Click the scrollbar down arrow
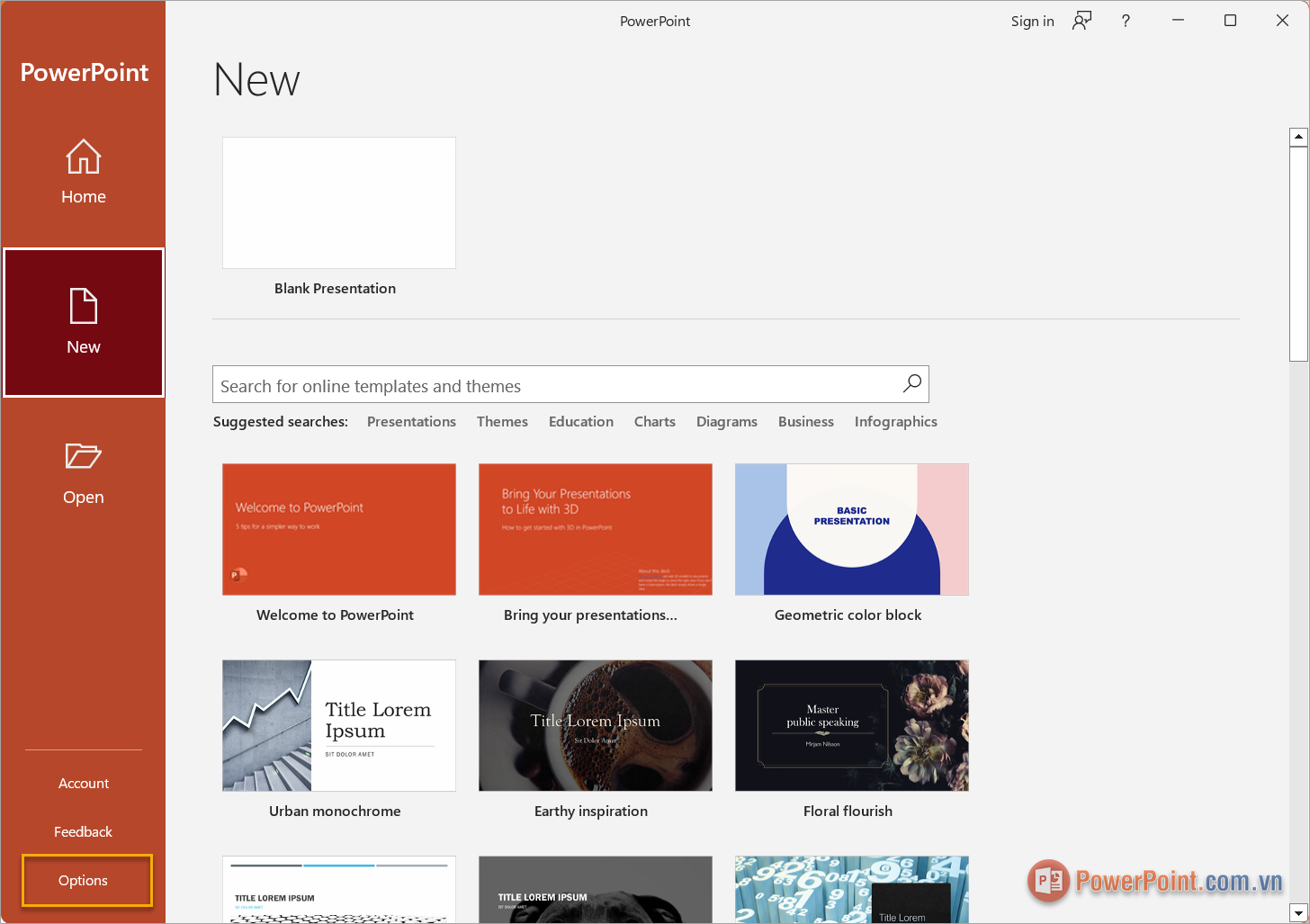This screenshot has width=1310, height=924. [1298, 912]
